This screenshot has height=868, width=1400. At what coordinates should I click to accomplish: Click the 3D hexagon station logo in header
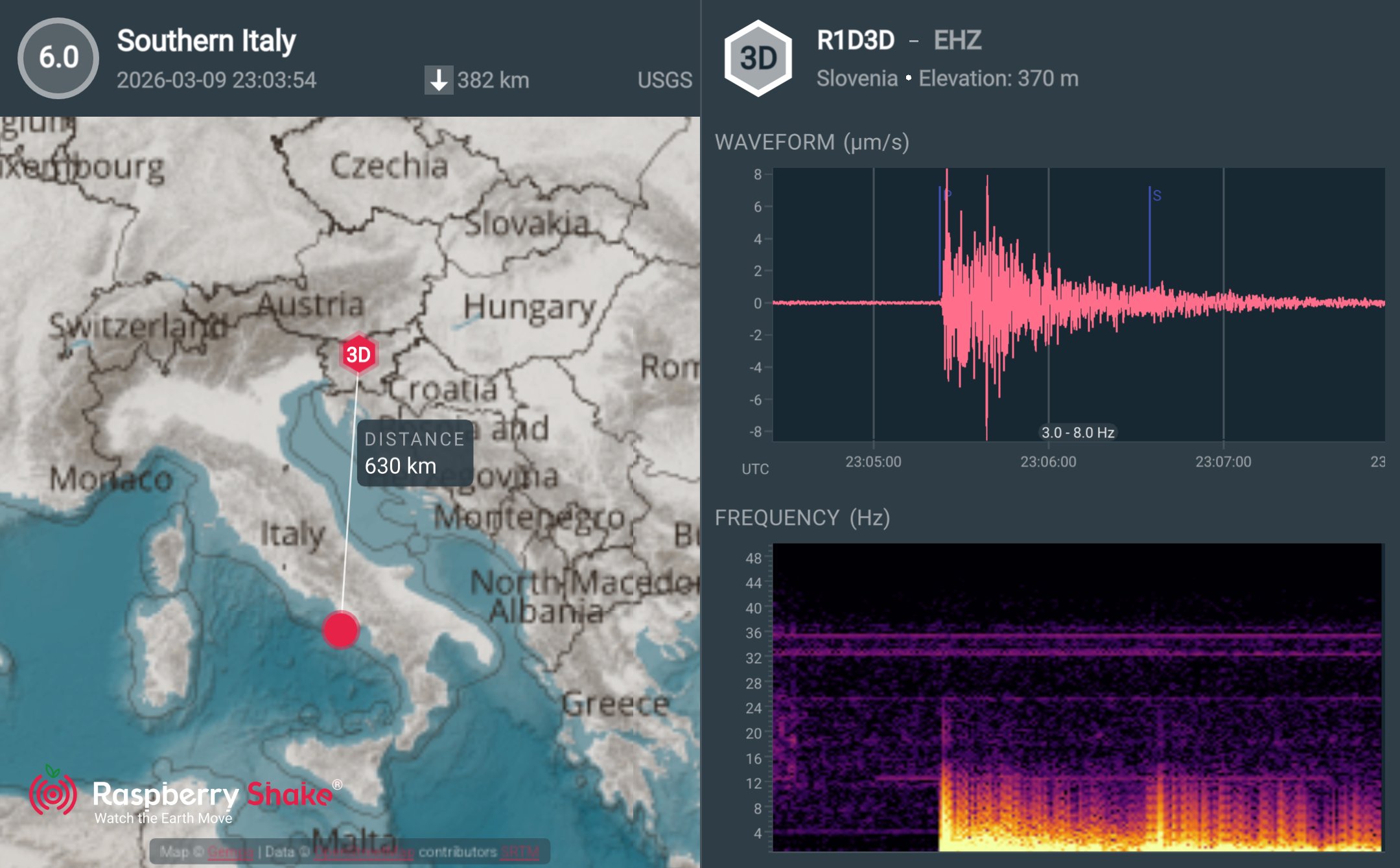click(758, 58)
